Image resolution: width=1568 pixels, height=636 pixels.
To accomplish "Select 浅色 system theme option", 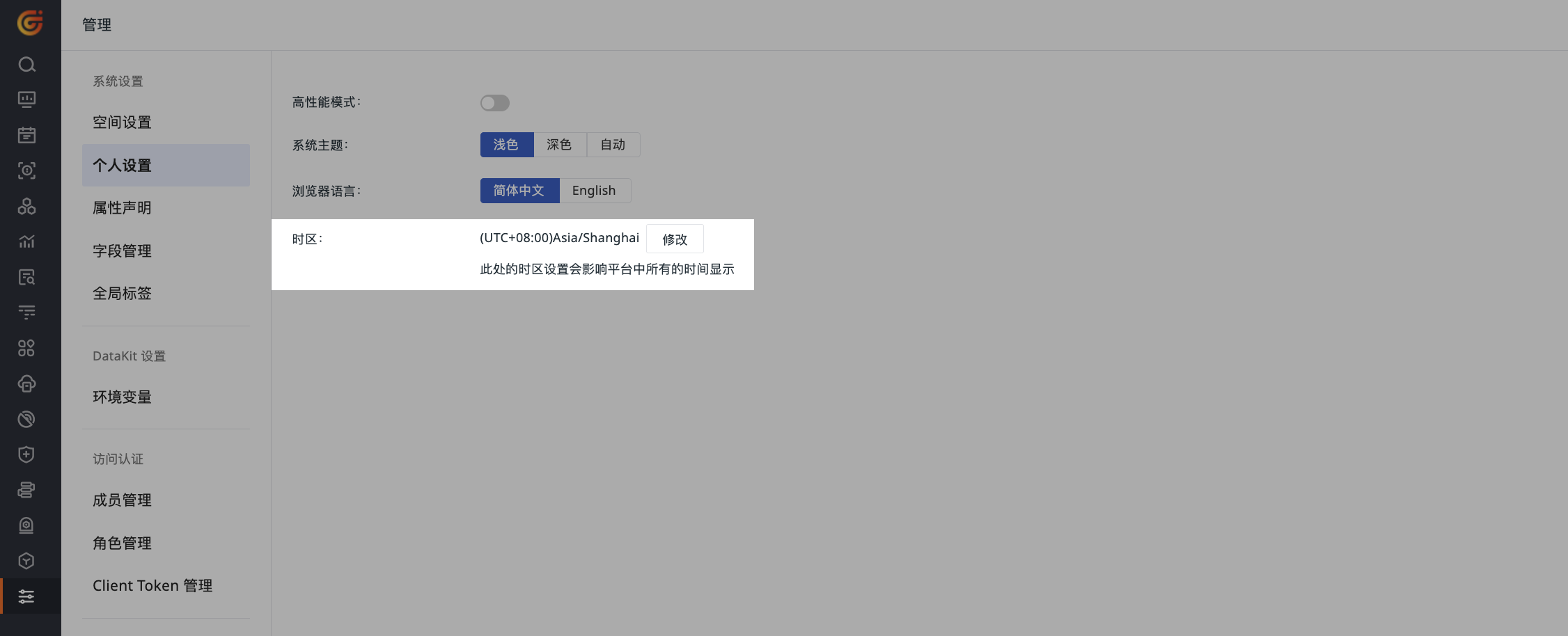I will coord(506,145).
